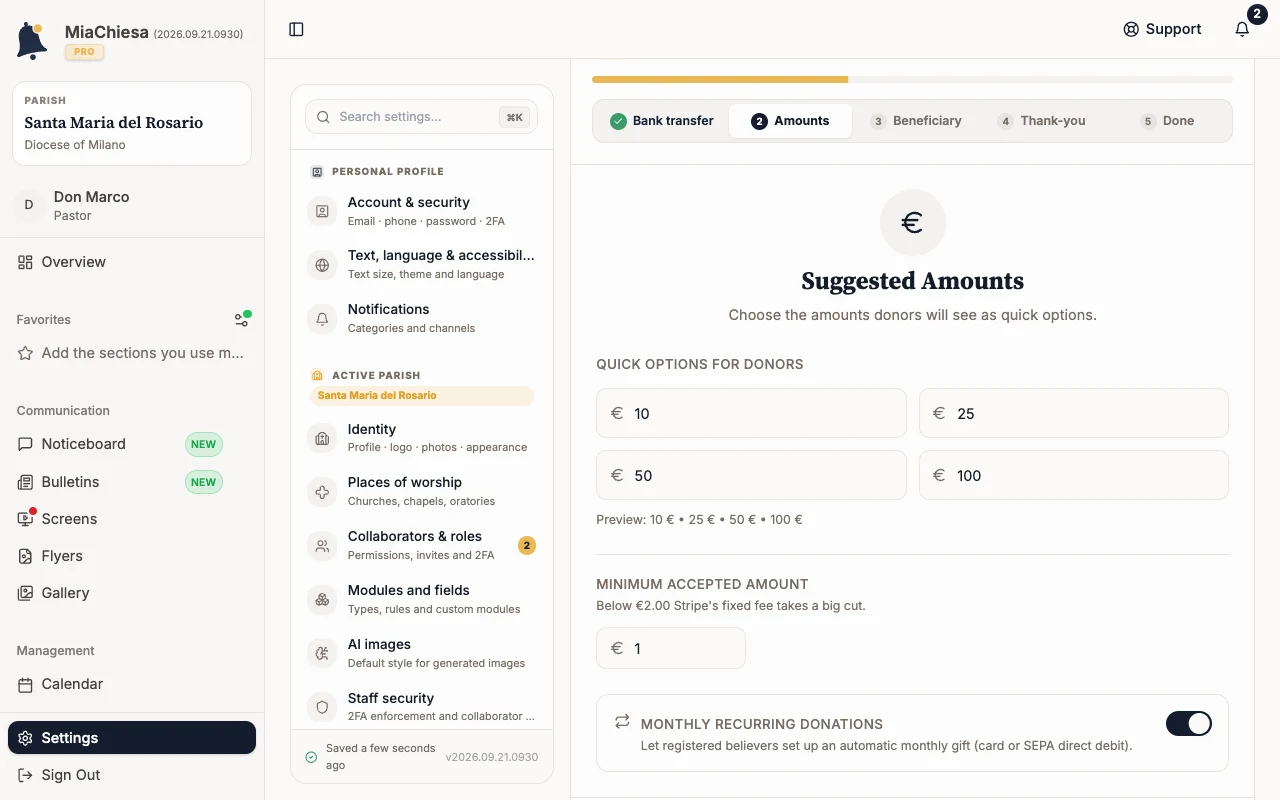Click the Gallery images icon

point(25,593)
